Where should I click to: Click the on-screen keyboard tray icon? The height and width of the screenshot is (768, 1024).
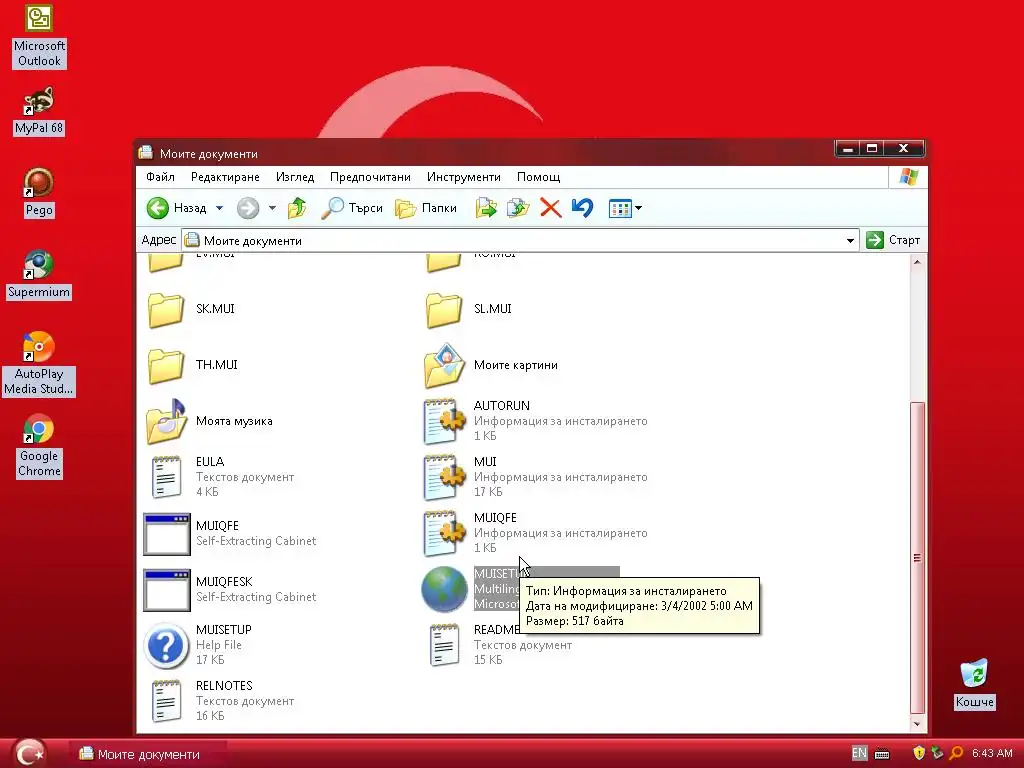pos(882,754)
